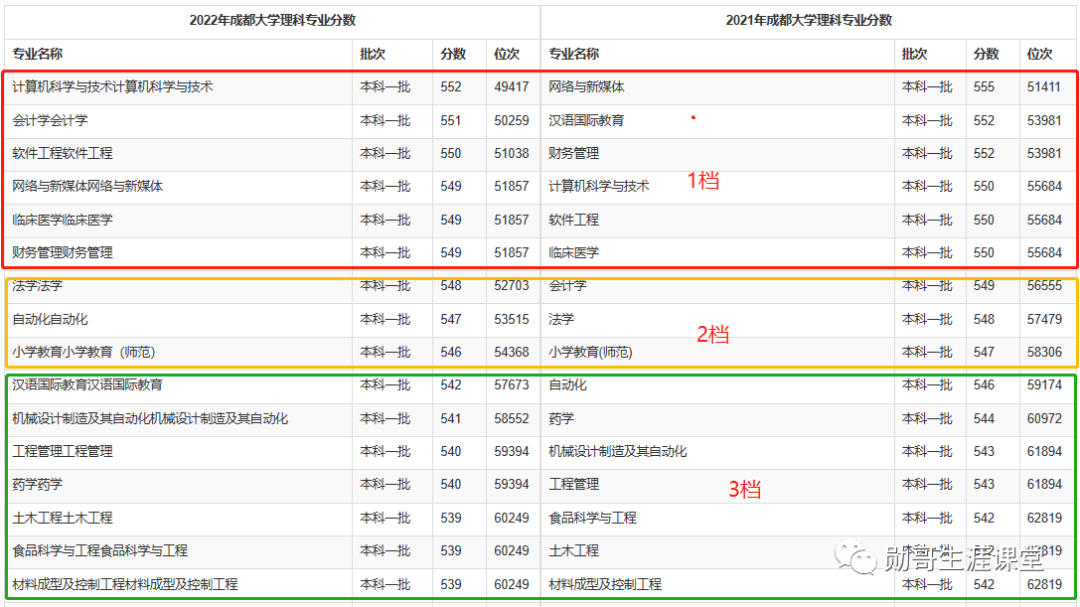Click the 位次 column header in the 2022 table
Viewport: 1080px width, 607px height.
coord(507,54)
